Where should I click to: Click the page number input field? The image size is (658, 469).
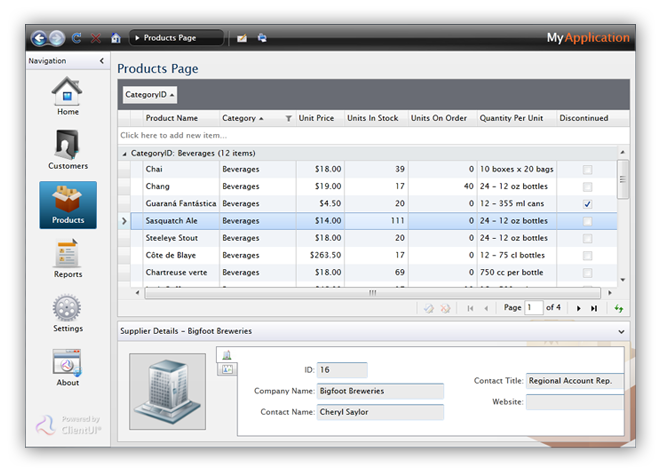pyautogui.click(x=533, y=308)
